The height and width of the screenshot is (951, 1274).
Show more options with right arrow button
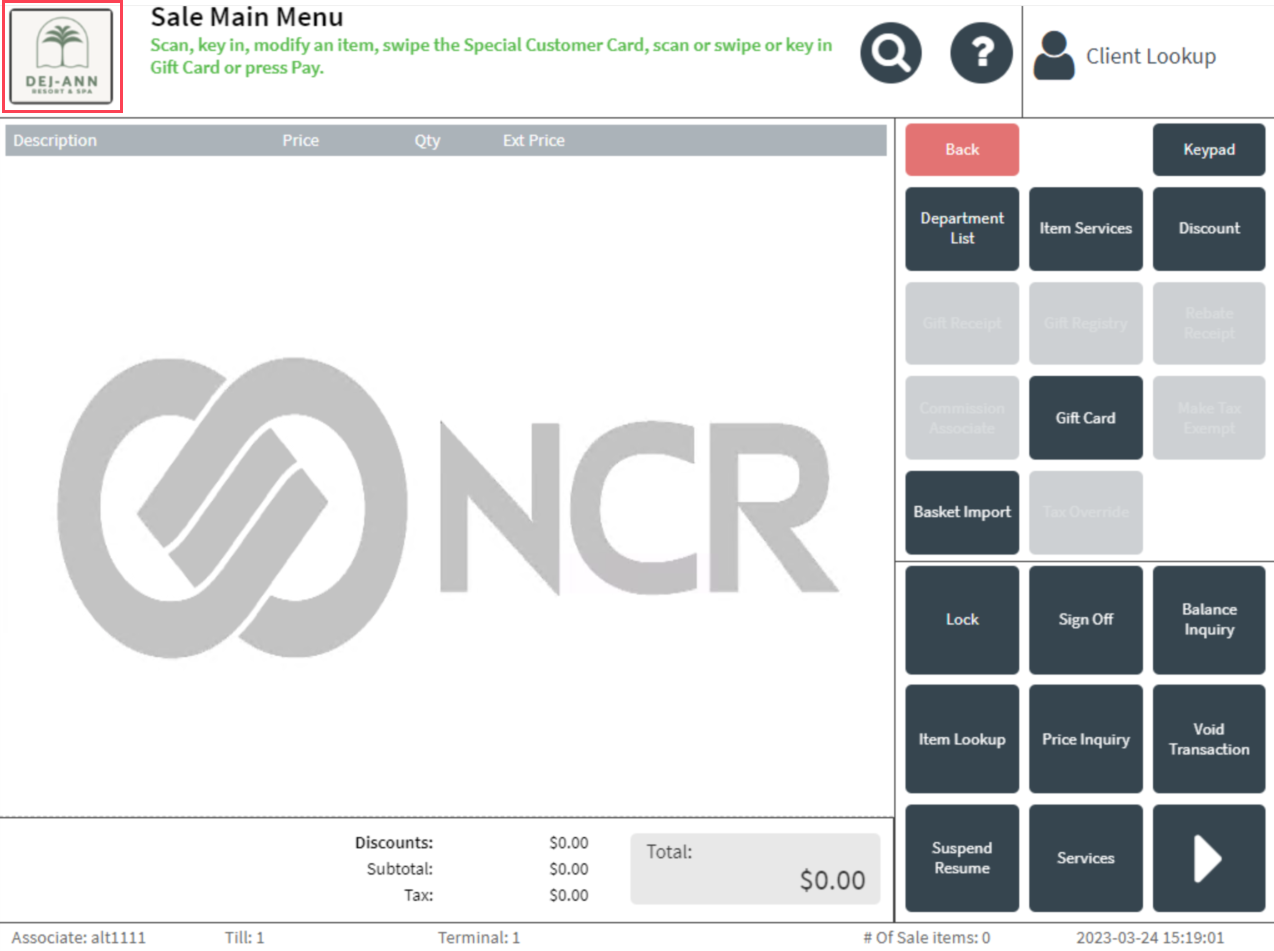click(1208, 858)
